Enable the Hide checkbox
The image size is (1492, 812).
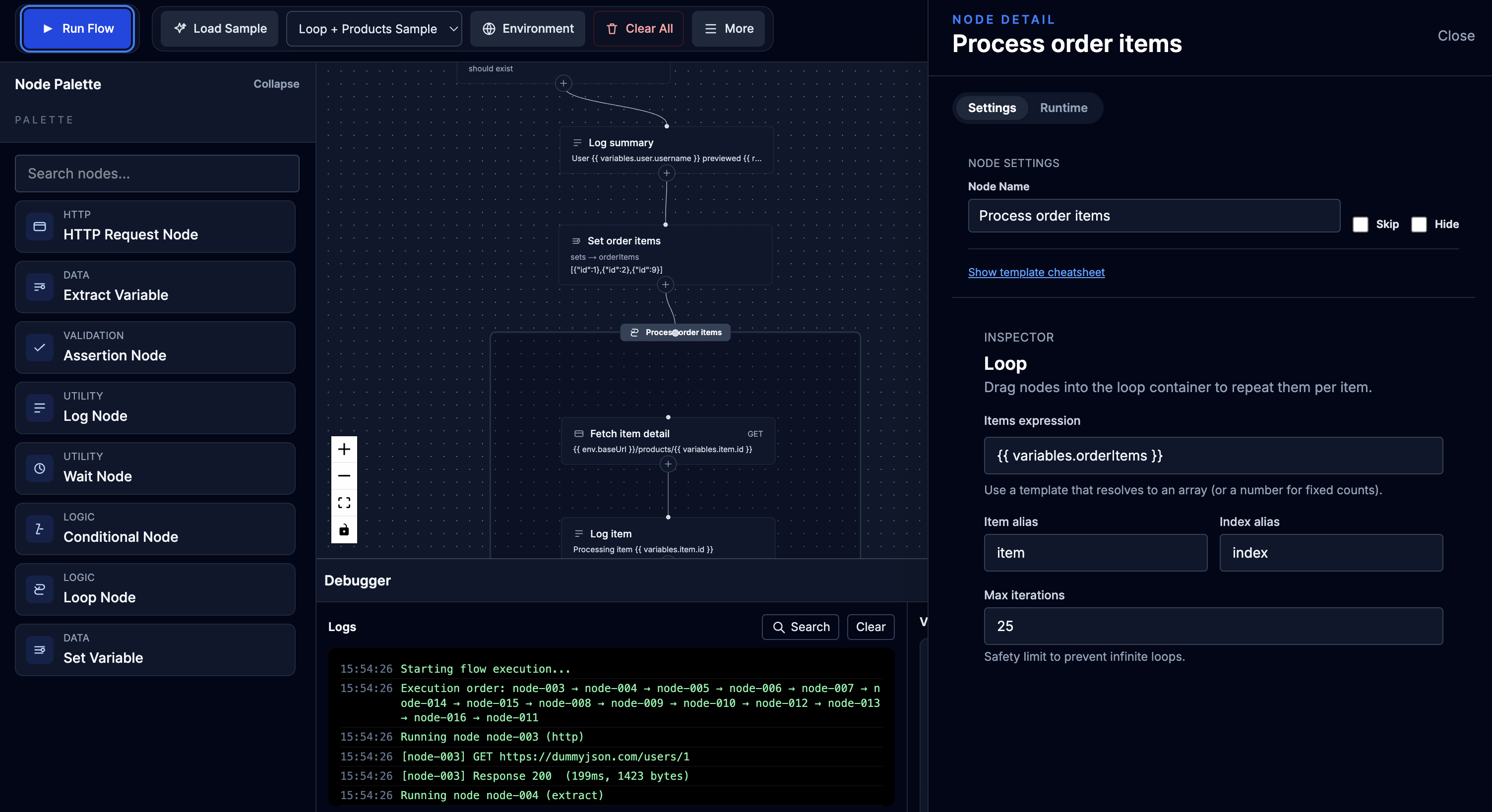coord(1420,225)
